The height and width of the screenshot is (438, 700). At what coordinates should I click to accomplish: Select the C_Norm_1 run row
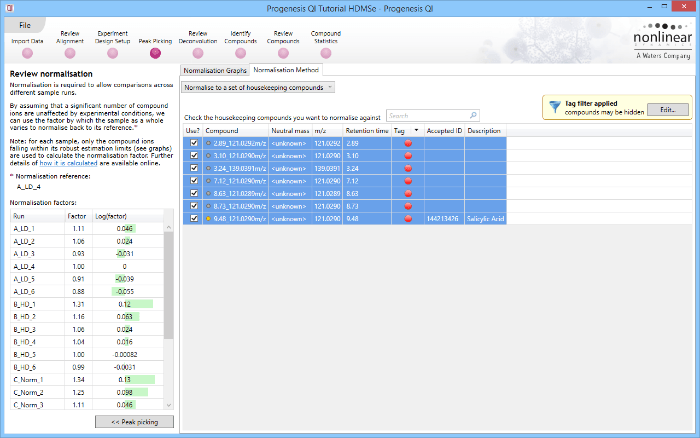pyautogui.click(x=87, y=380)
